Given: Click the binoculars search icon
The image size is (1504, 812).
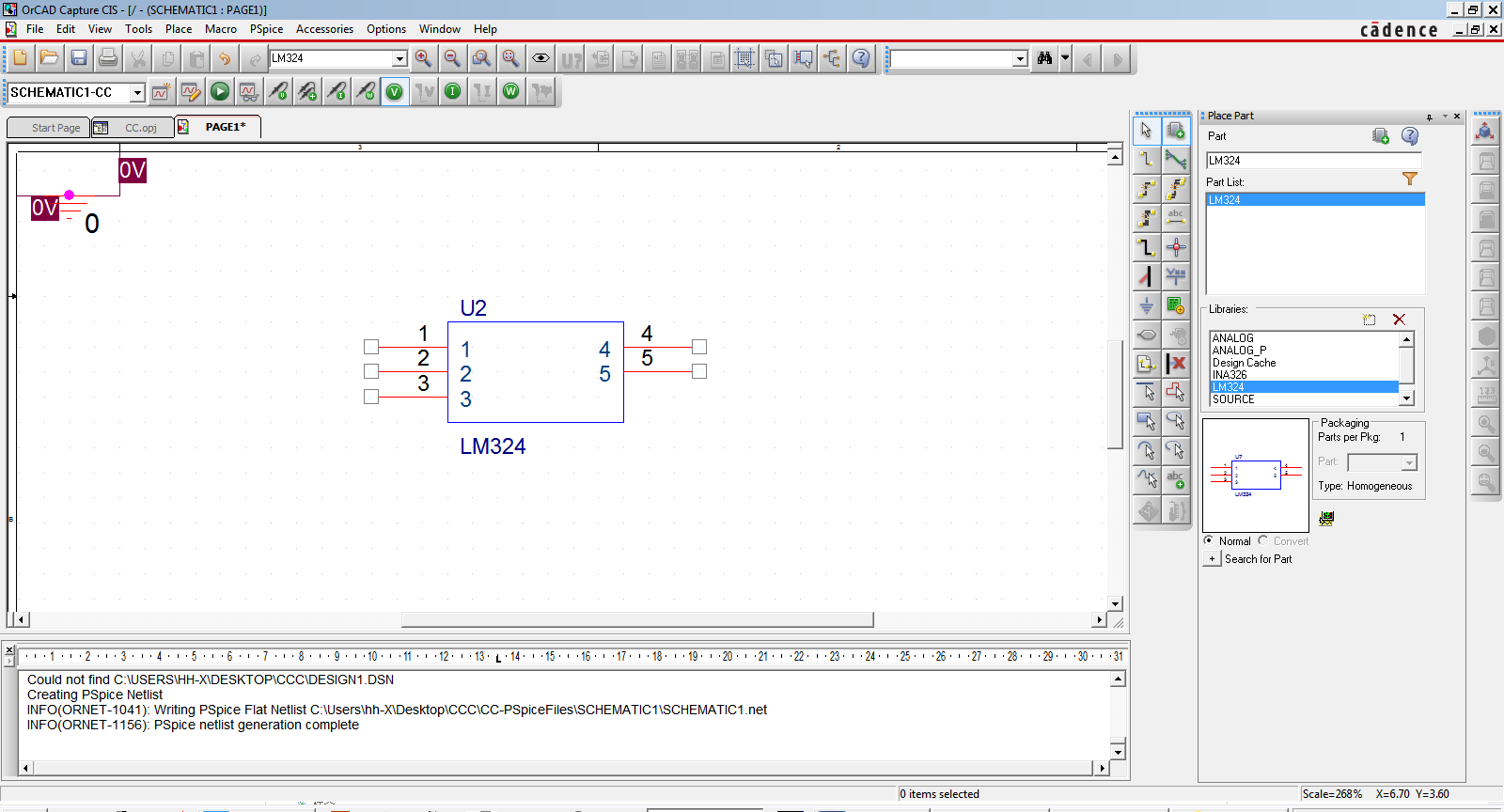Looking at the screenshot, I should (1044, 58).
